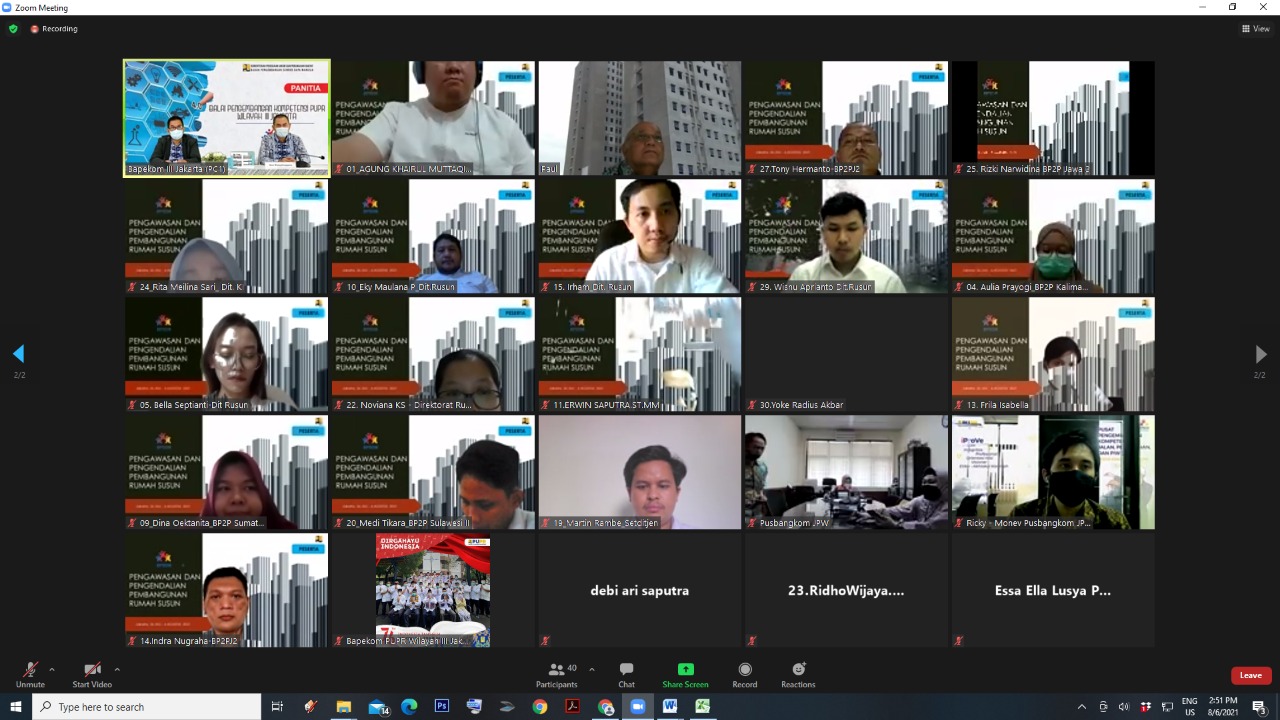Open Photoshop from taskbar
The image size is (1280, 720).
click(442, 707)
